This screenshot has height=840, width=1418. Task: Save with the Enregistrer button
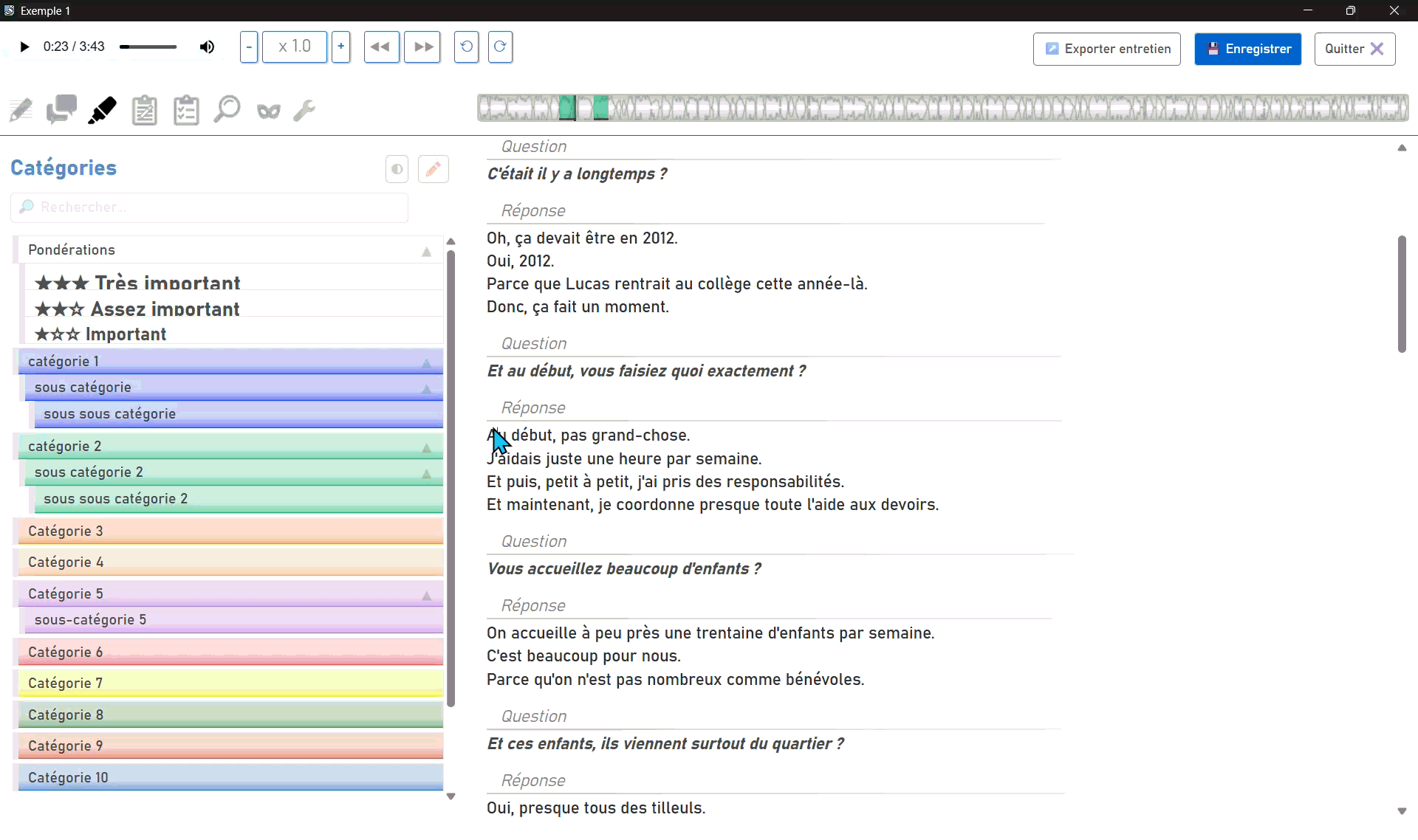1248,49
